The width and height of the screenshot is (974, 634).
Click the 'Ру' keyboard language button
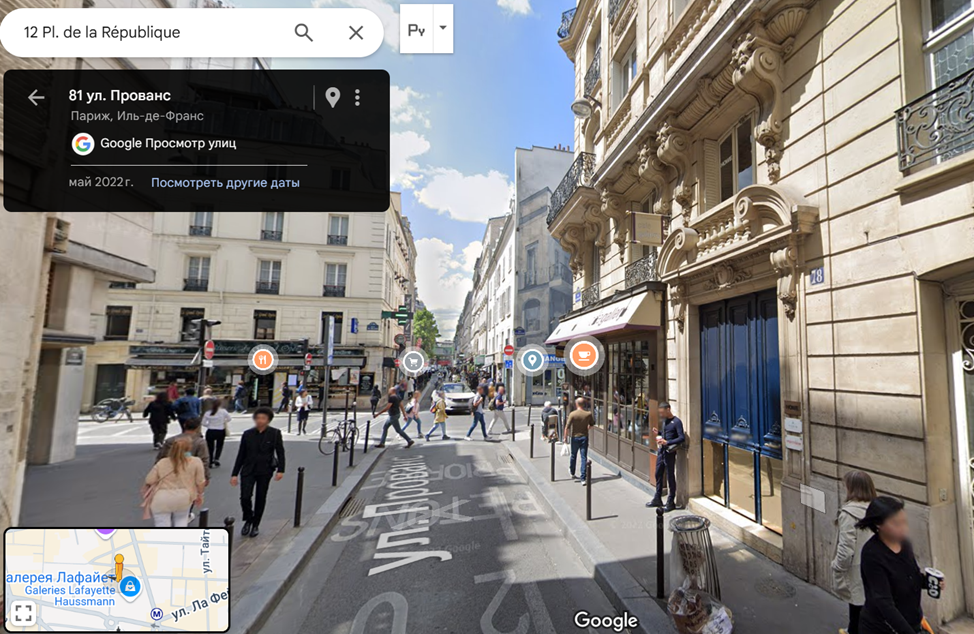[x=416, y=30]
